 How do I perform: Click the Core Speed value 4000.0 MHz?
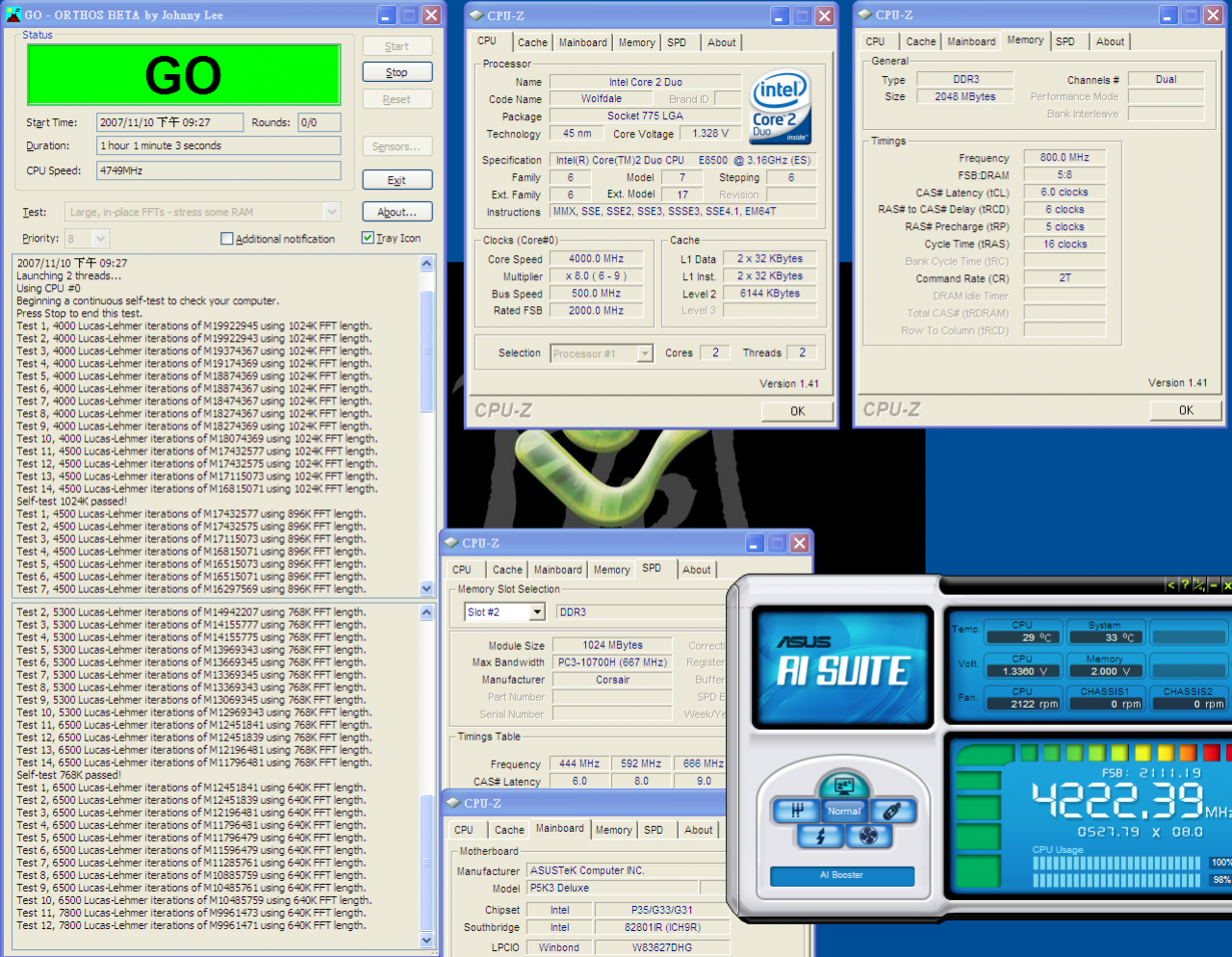596,259
